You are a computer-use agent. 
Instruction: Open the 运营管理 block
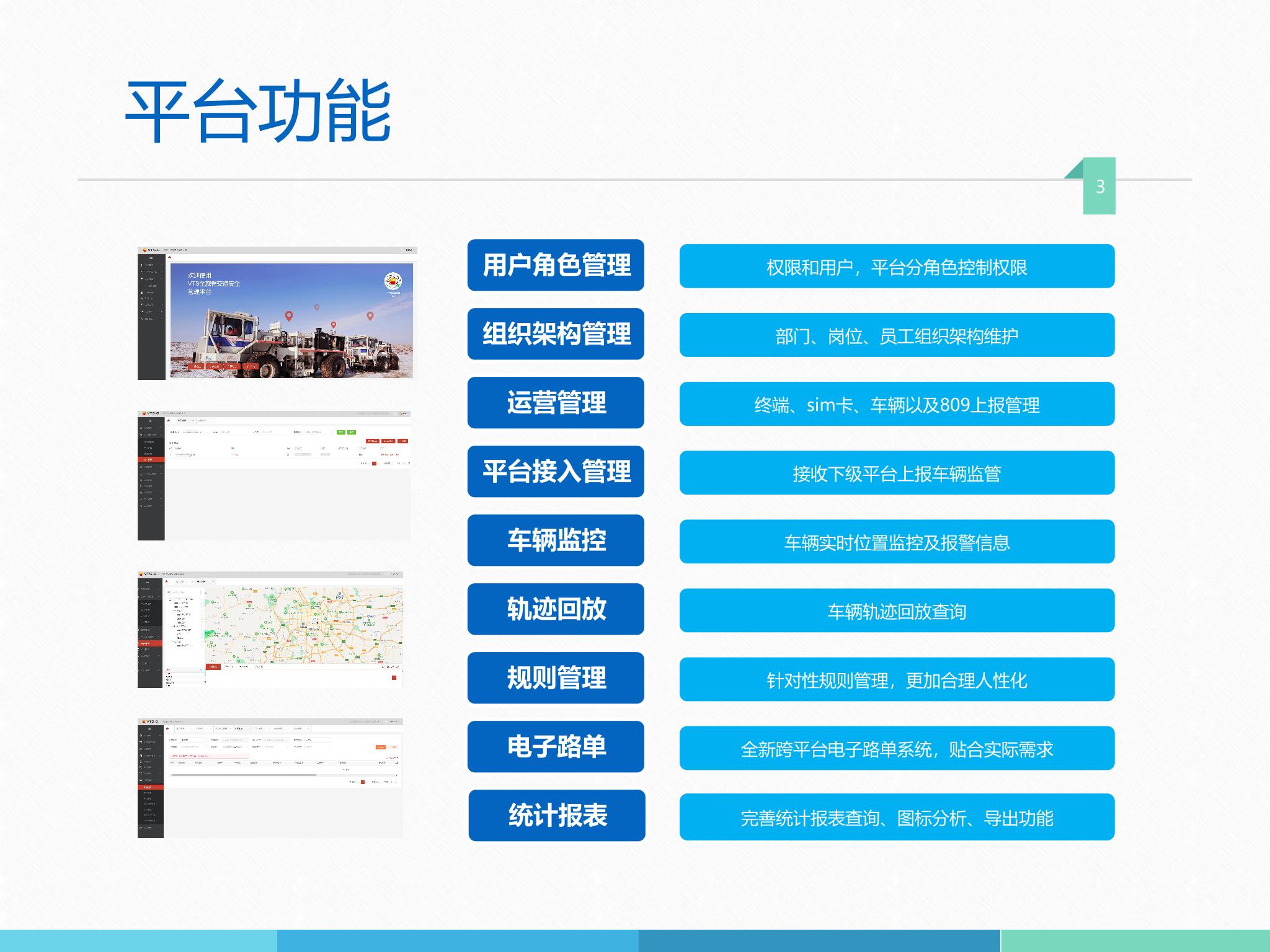pyautogui.click(x=556, y=402)
